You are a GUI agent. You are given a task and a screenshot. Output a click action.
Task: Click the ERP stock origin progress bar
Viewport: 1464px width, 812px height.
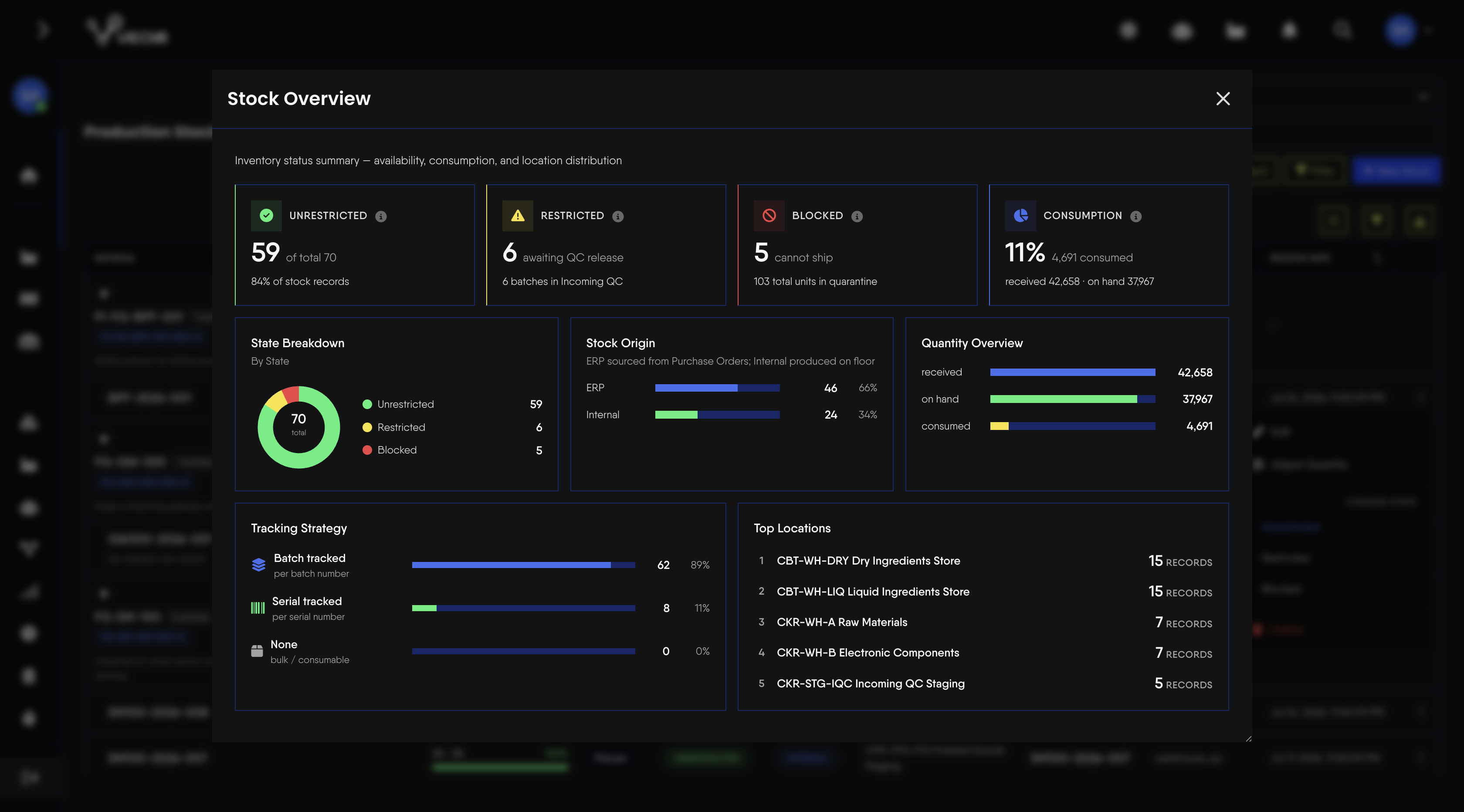point(717,388)
